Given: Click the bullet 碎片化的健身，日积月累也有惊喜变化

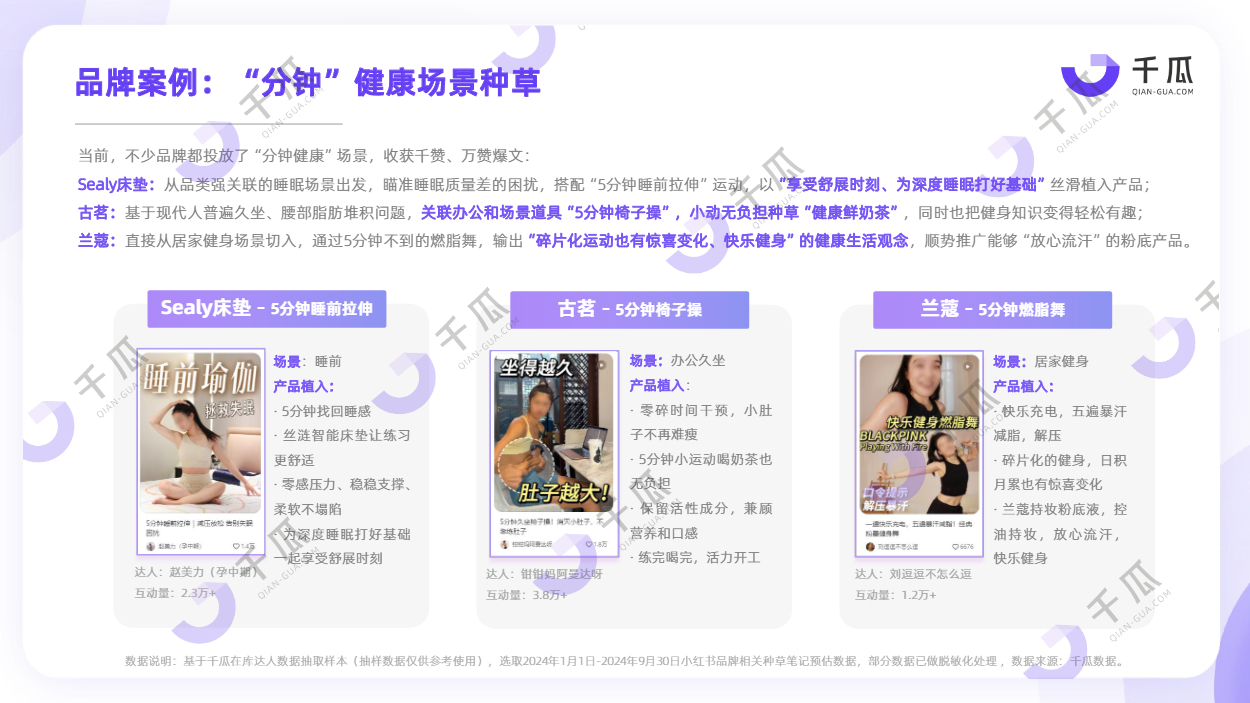Looking at the screenshot, I should [x=1060, y=472].
